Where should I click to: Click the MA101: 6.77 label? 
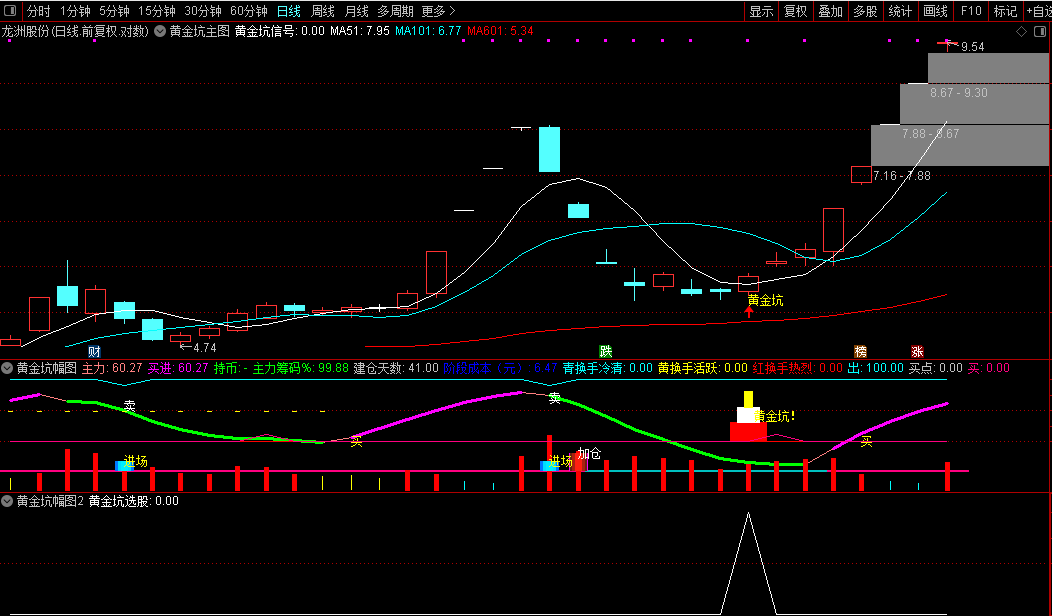pos(428,31)
